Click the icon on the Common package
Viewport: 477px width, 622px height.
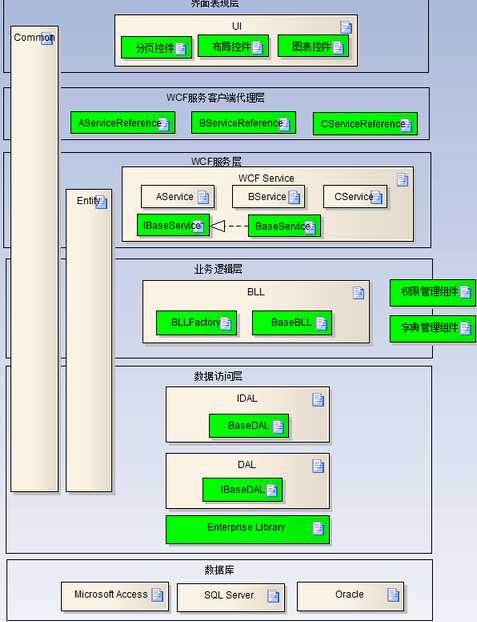click(47, 38)
